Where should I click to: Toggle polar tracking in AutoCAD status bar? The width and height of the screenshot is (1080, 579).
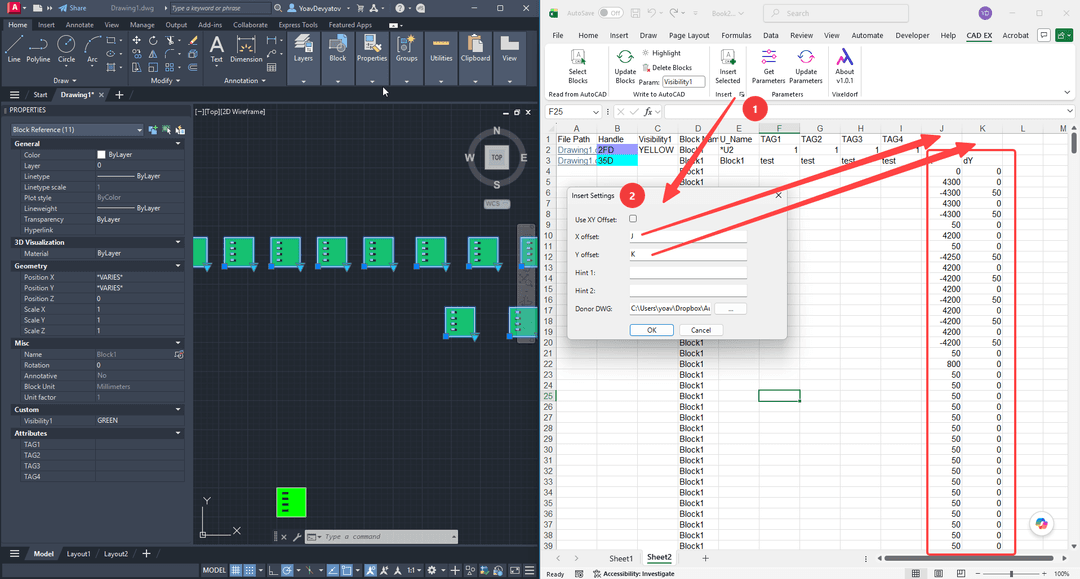point(287,570)
